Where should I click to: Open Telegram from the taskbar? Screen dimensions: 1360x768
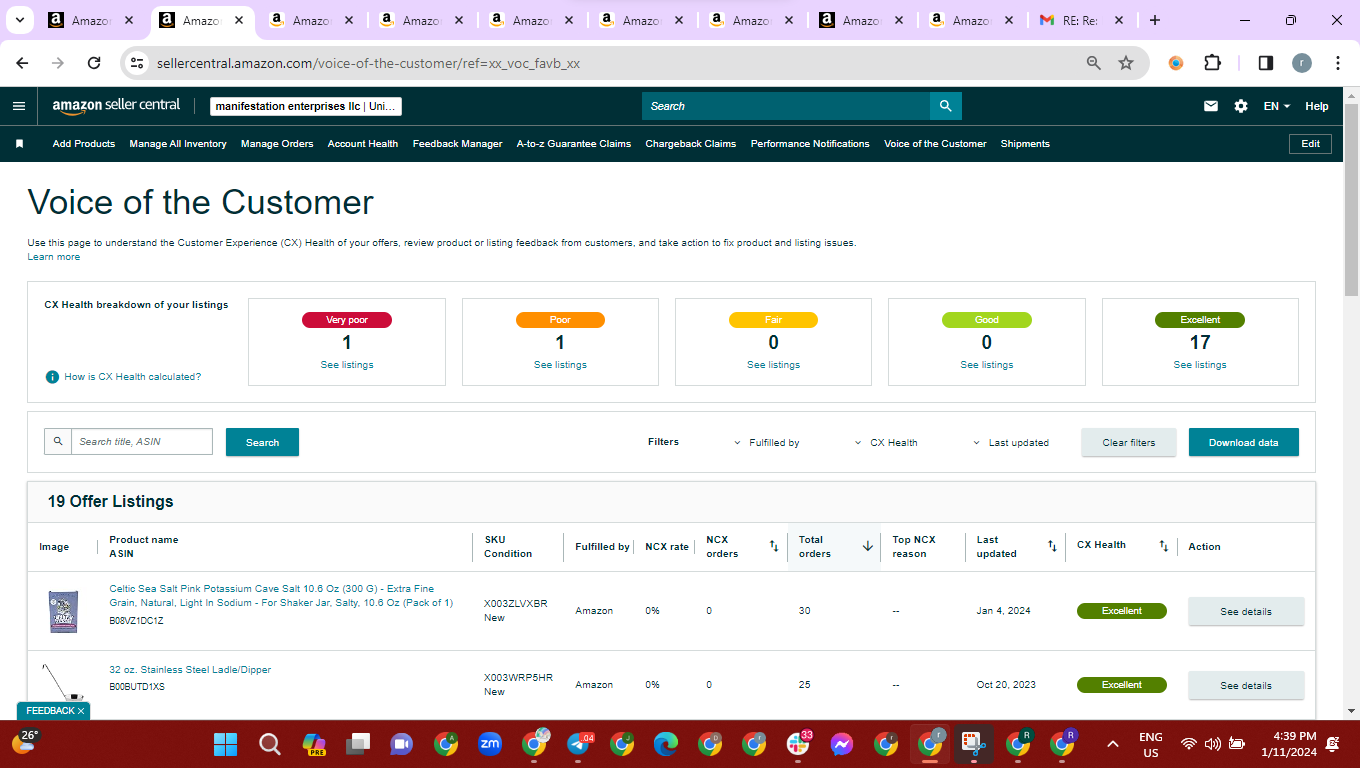(579, 744)
